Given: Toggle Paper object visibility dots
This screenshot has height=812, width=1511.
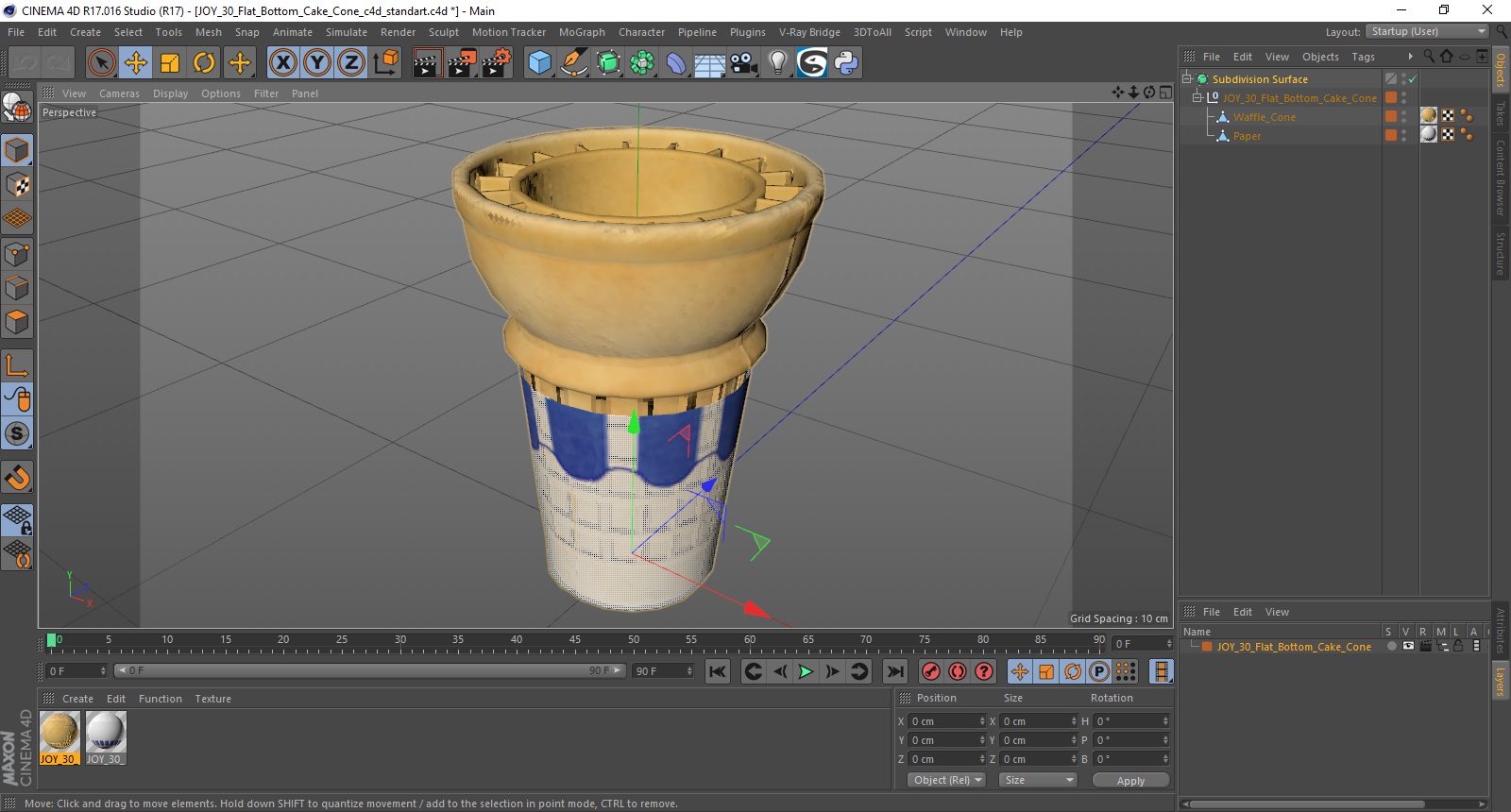Looking at the screenshot, I should pyautogui.click(x=1403, y=136).
